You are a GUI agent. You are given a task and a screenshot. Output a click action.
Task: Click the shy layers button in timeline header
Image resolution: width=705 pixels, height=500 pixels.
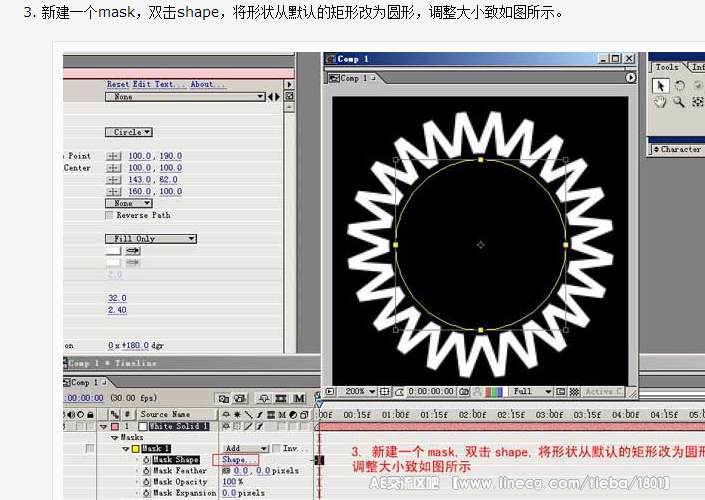click(x=264, y=398)
